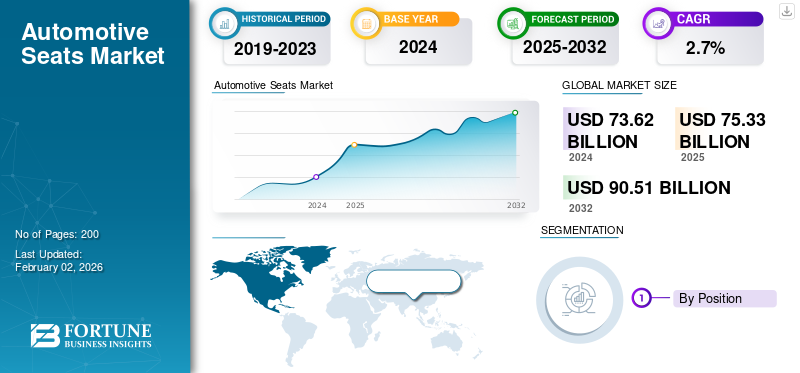
Task: Click the Base Year calendar icon
Action: coord(365,23)
